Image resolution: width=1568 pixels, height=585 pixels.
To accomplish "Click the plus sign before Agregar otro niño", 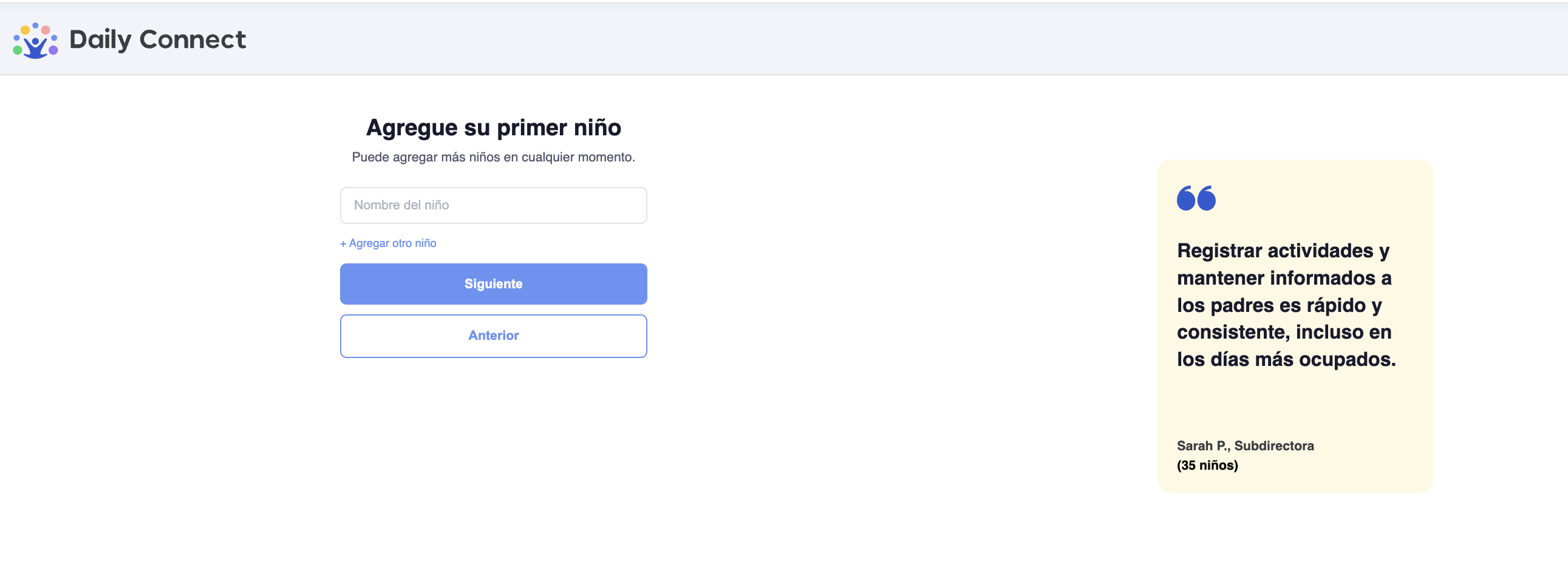I will click(x=343, y=244).
